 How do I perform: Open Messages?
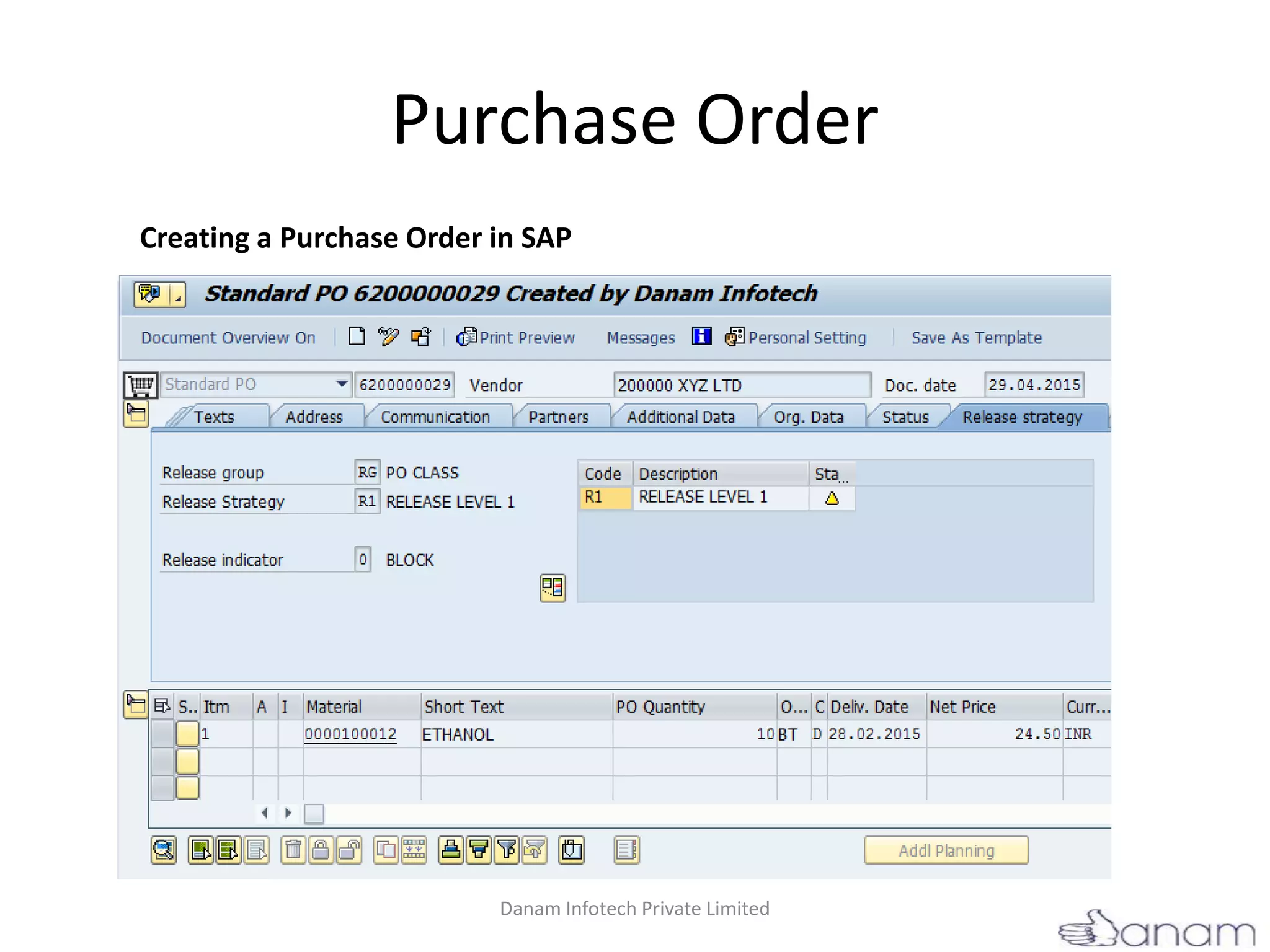[641, 338]
